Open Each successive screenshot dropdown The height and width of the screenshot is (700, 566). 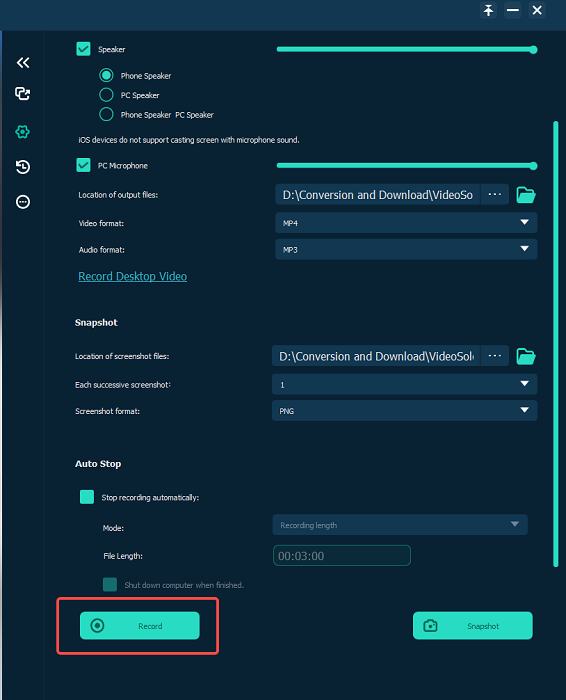pos(404,384)
